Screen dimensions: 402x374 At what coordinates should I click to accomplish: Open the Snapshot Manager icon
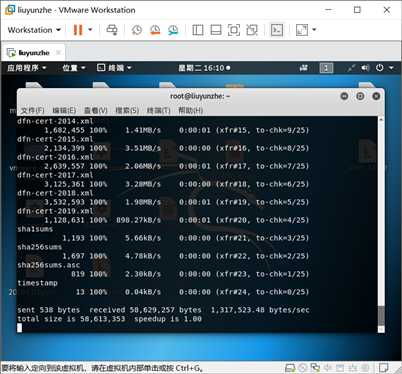click(x=173, y=30)
